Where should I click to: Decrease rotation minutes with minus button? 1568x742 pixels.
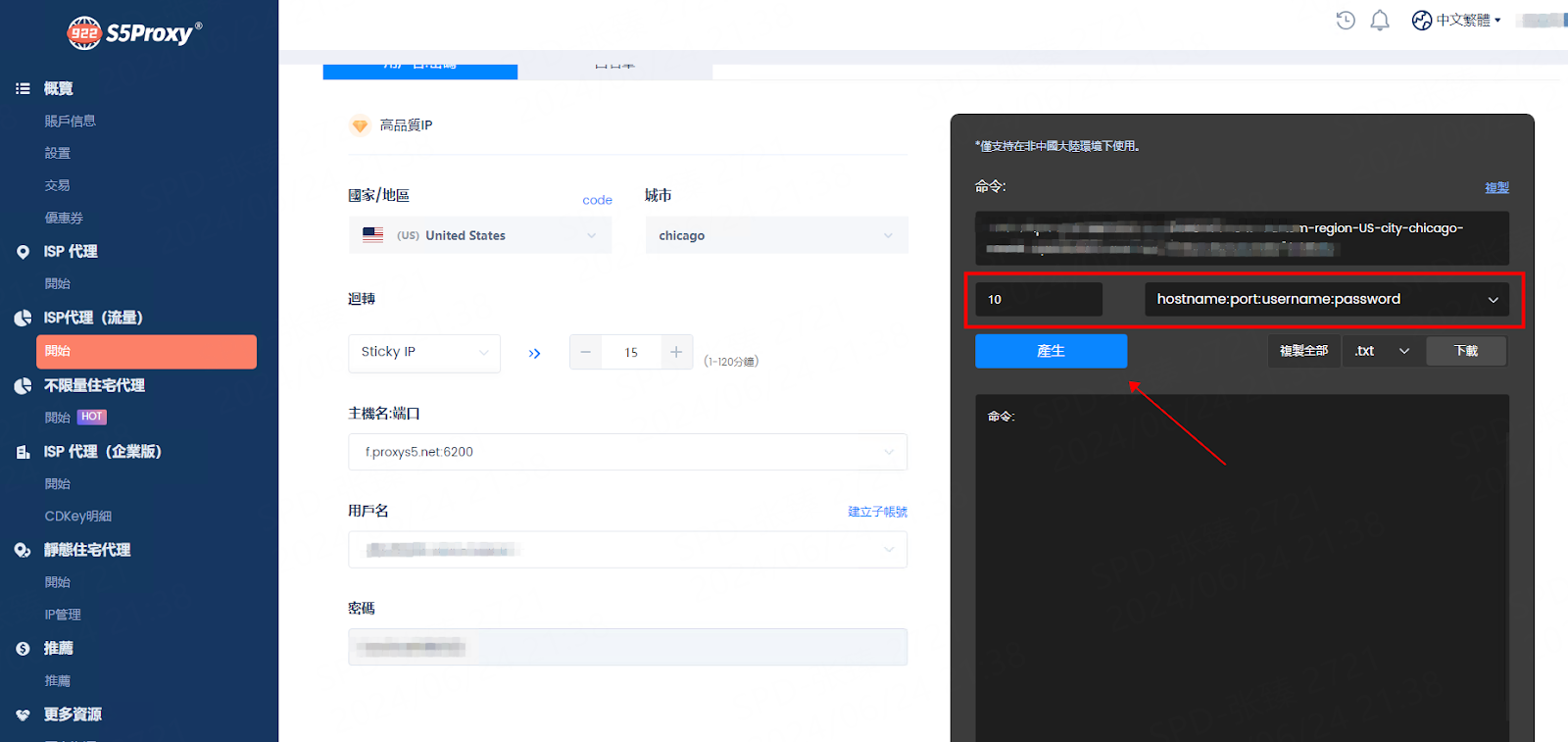click(585, 352)
